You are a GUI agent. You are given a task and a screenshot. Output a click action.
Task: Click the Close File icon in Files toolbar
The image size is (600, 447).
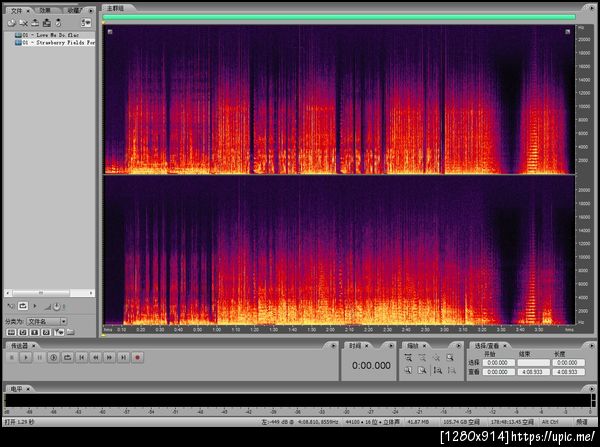[x=23, y=23]
